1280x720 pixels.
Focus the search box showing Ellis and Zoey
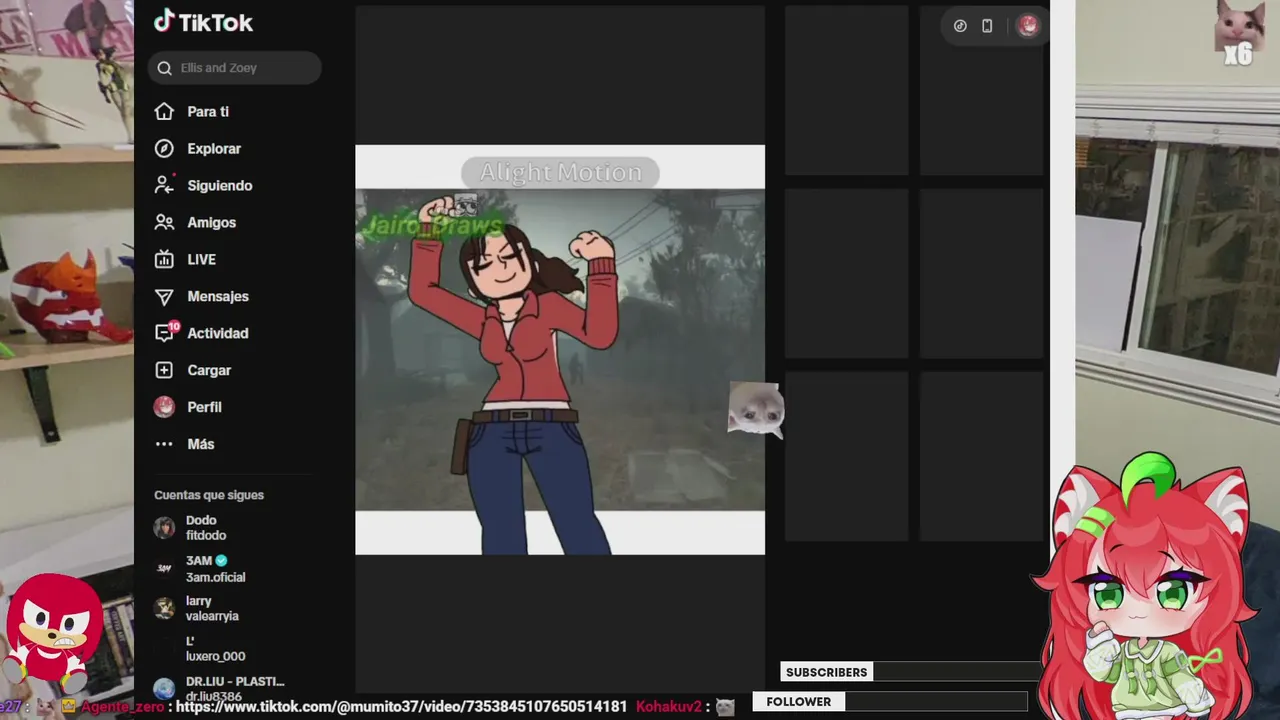[235, 68]
